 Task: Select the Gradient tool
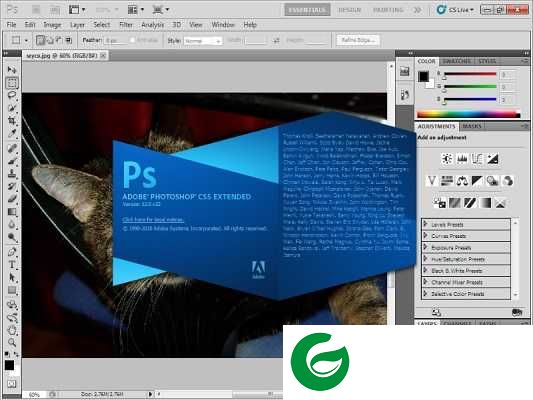pos(12,212)
